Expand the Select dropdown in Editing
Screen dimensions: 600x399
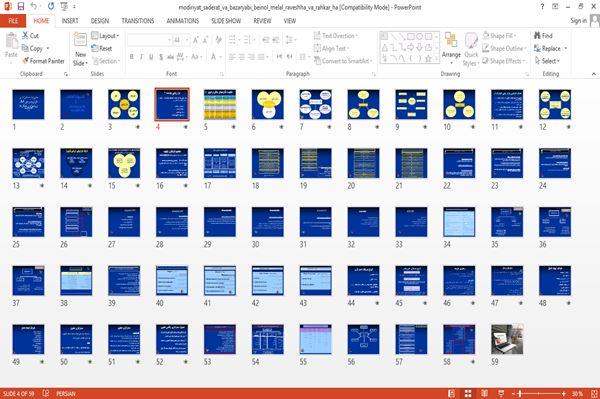click(x=547, y=61)
